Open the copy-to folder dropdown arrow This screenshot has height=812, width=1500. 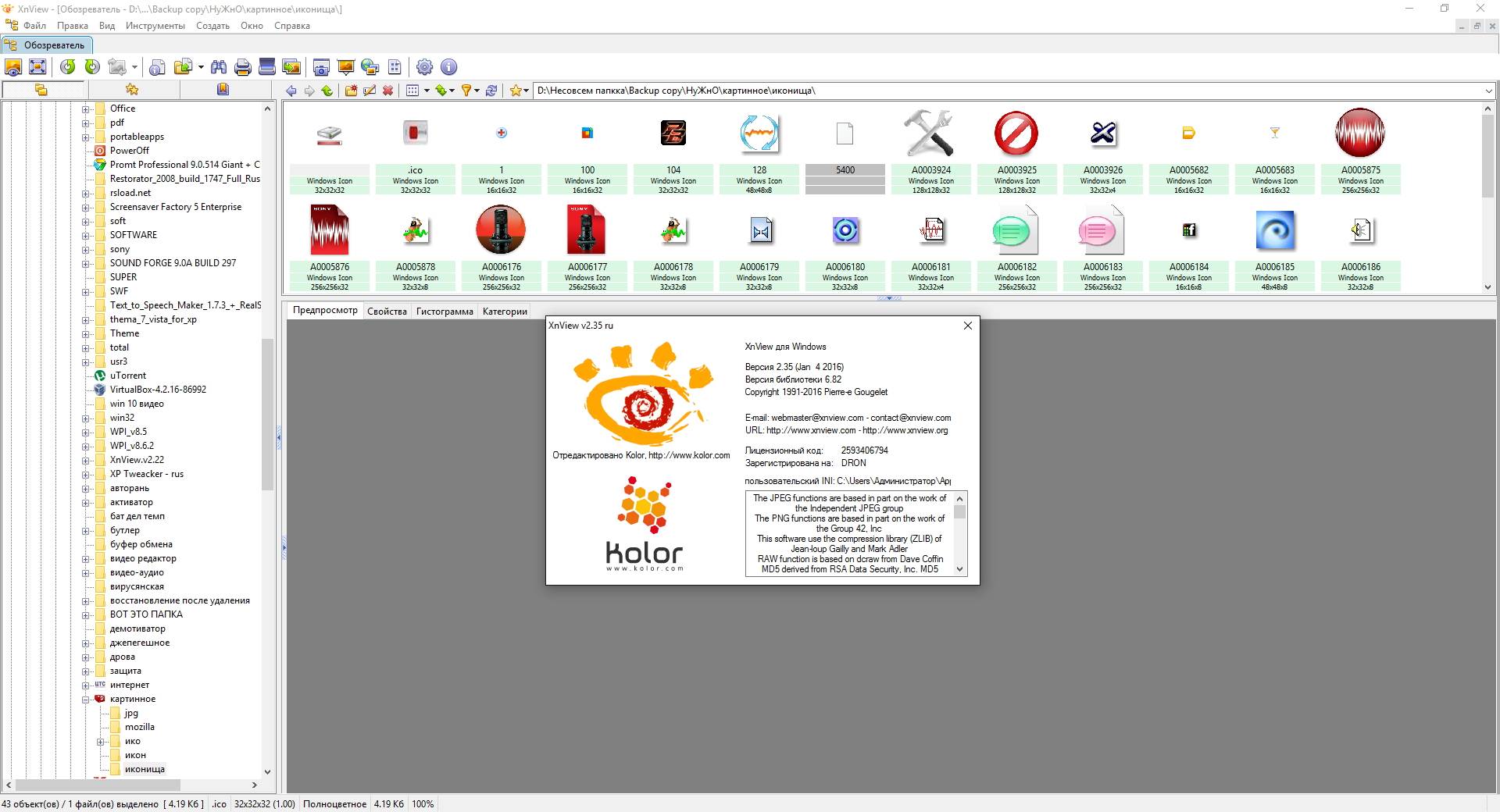(201, 67)
